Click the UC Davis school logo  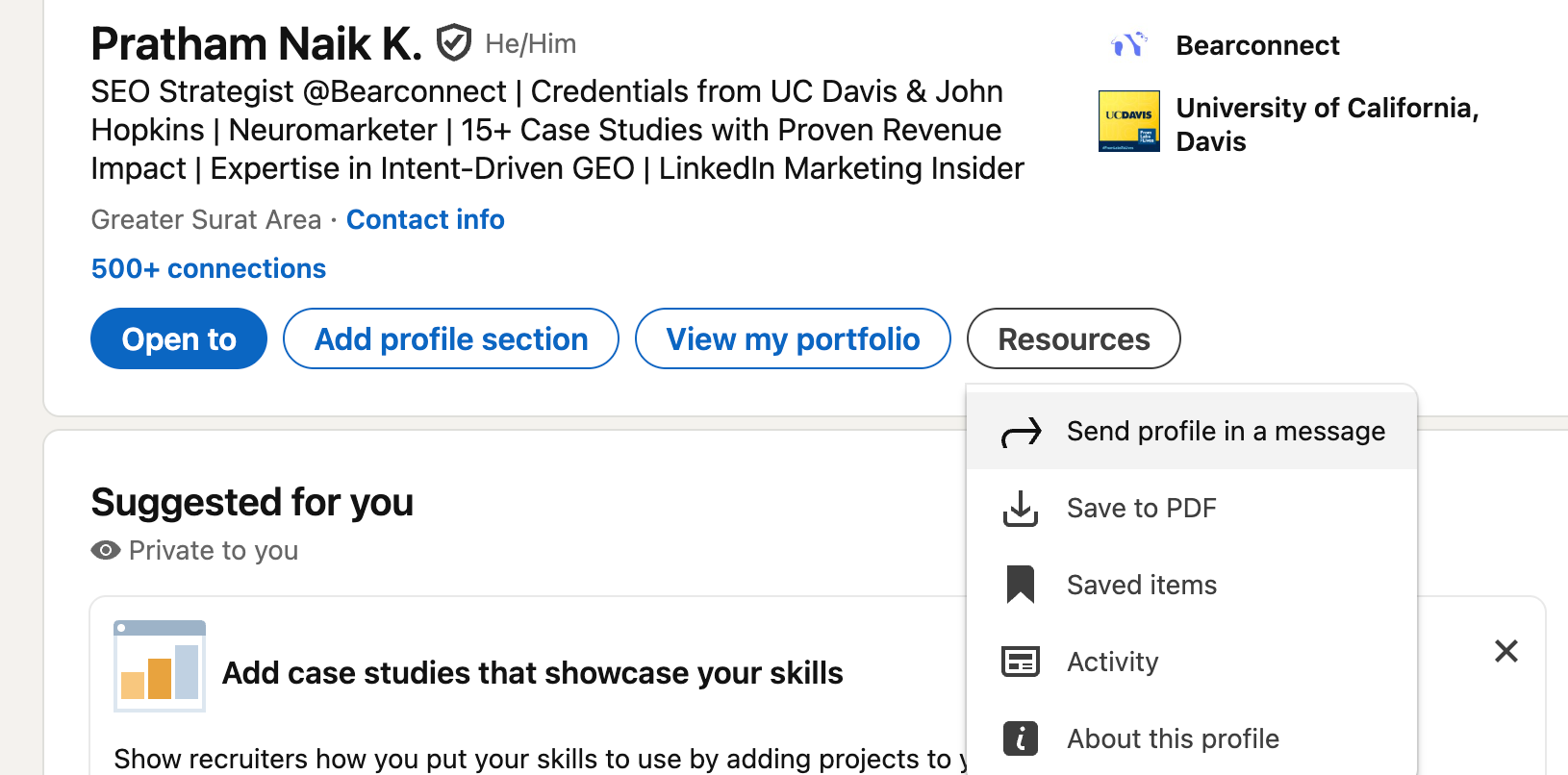pos(1128,122)
